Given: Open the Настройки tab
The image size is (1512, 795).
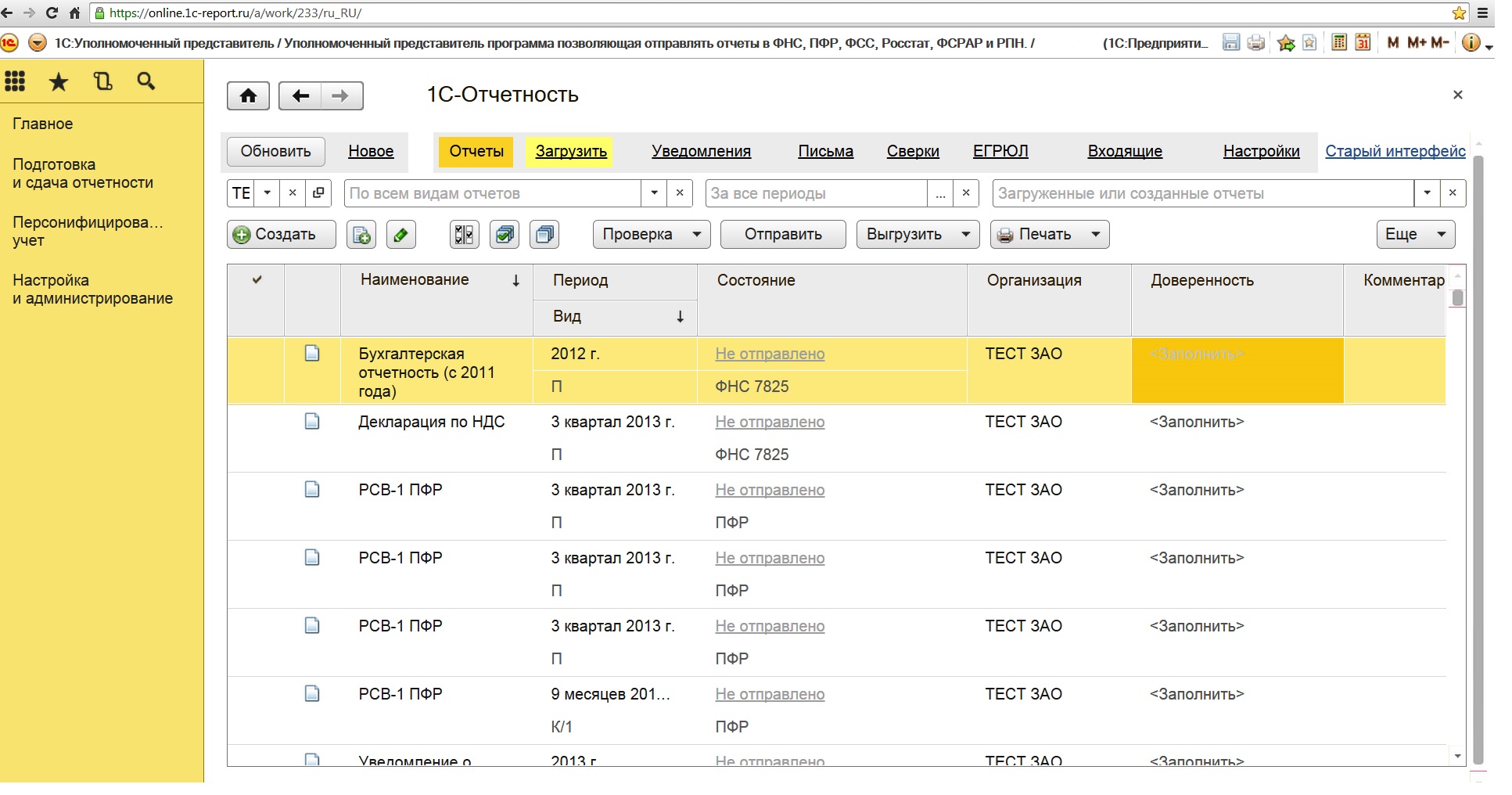Looking at the screenshot, I should coord(1262,151).
